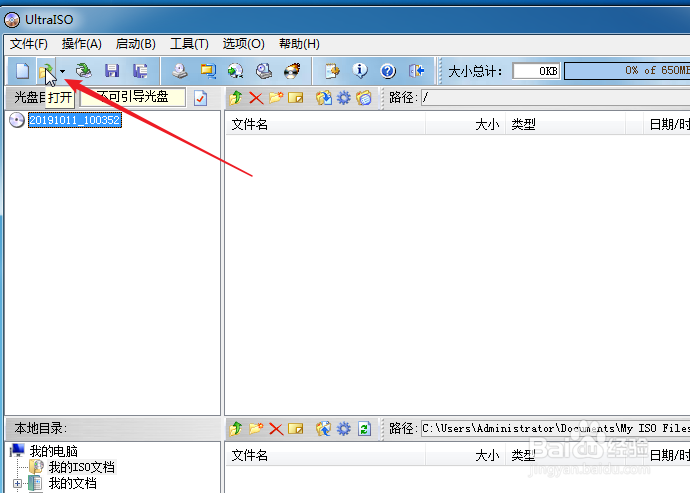Sort image list by 类型 column
This screenshot has height=493, width=690.
[565, 124]
